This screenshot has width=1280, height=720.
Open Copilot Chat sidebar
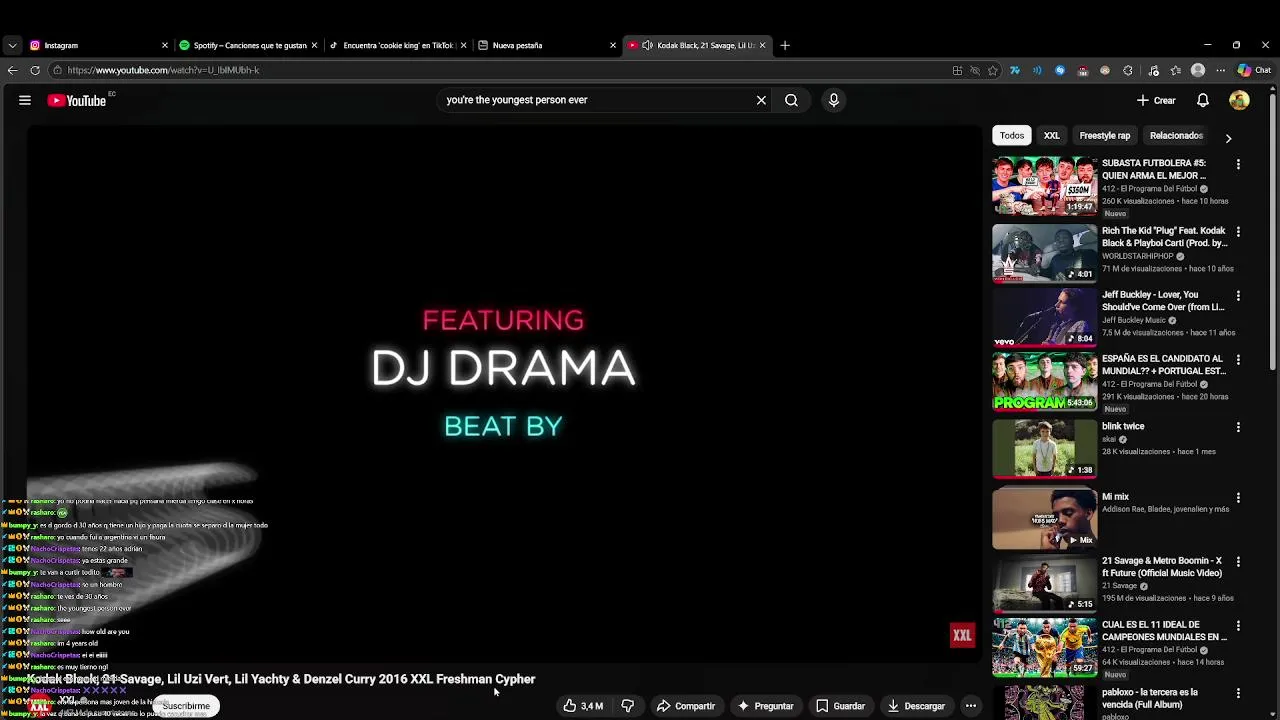[x=1254, y=70]
